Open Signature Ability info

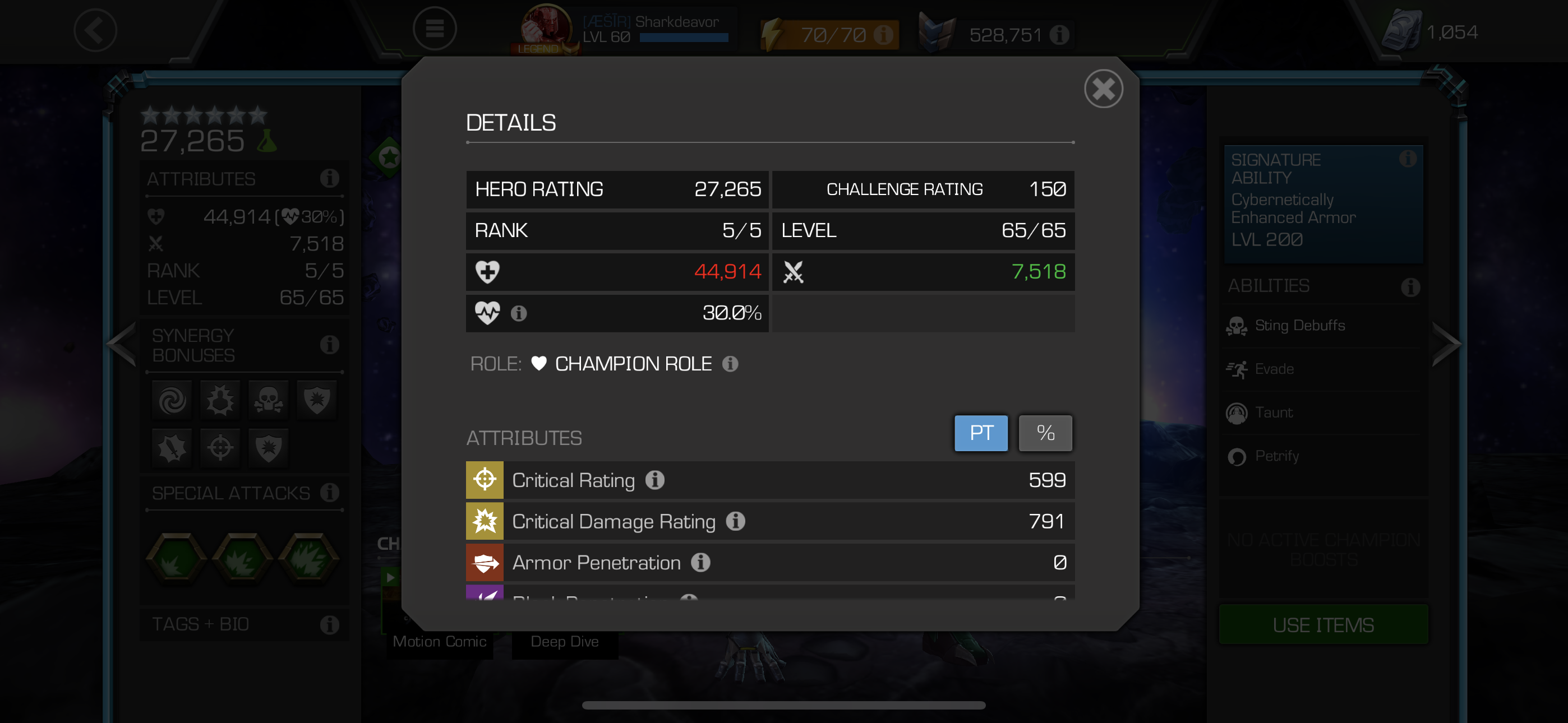(1407, 159)
